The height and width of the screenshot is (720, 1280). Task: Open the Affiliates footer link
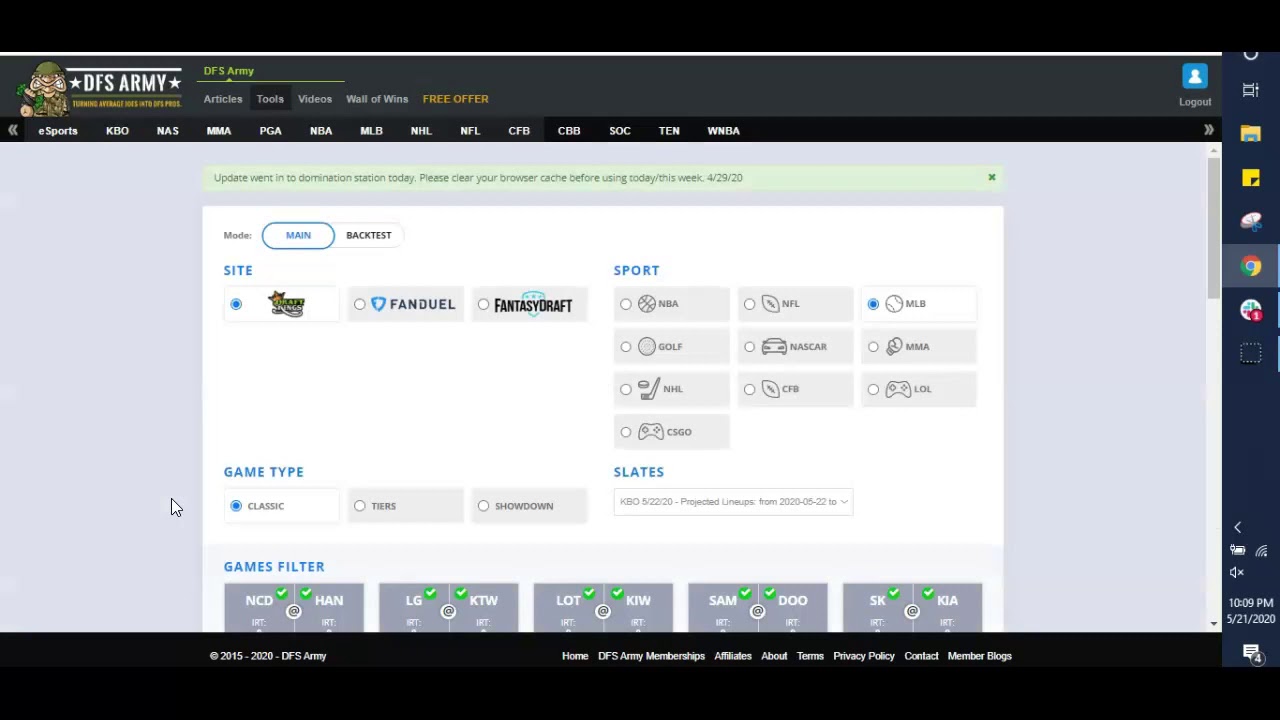pos(733,656)
